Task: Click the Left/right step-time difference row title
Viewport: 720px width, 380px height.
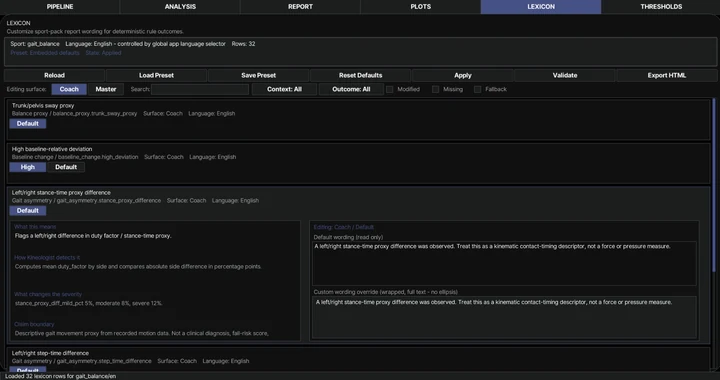Action: coord(50,353)
